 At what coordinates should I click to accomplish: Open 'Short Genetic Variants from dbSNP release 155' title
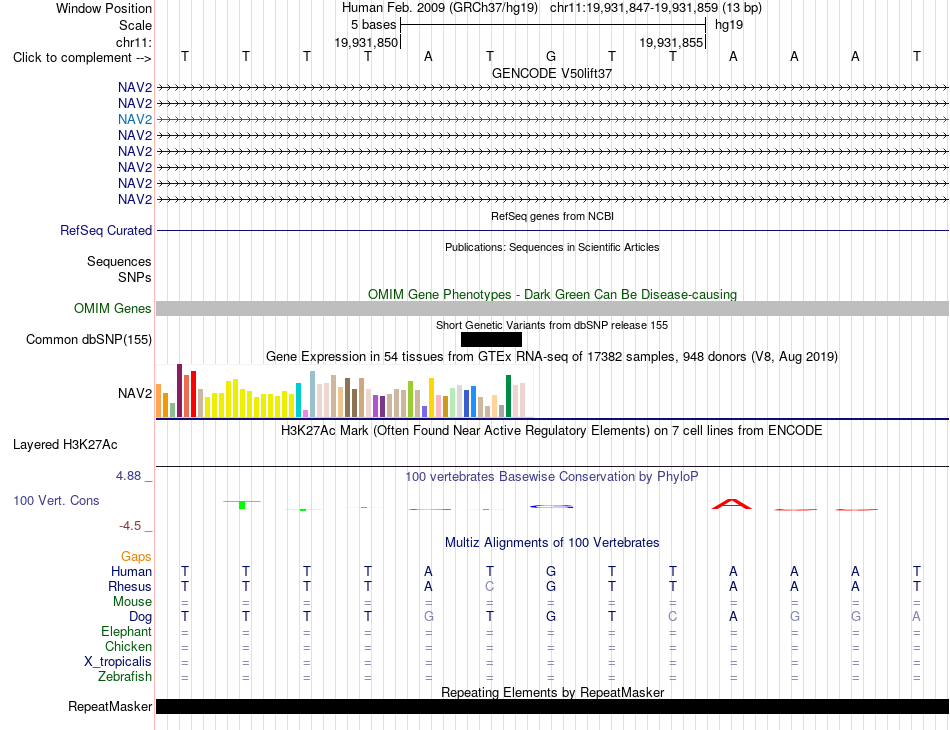(552, 325)
